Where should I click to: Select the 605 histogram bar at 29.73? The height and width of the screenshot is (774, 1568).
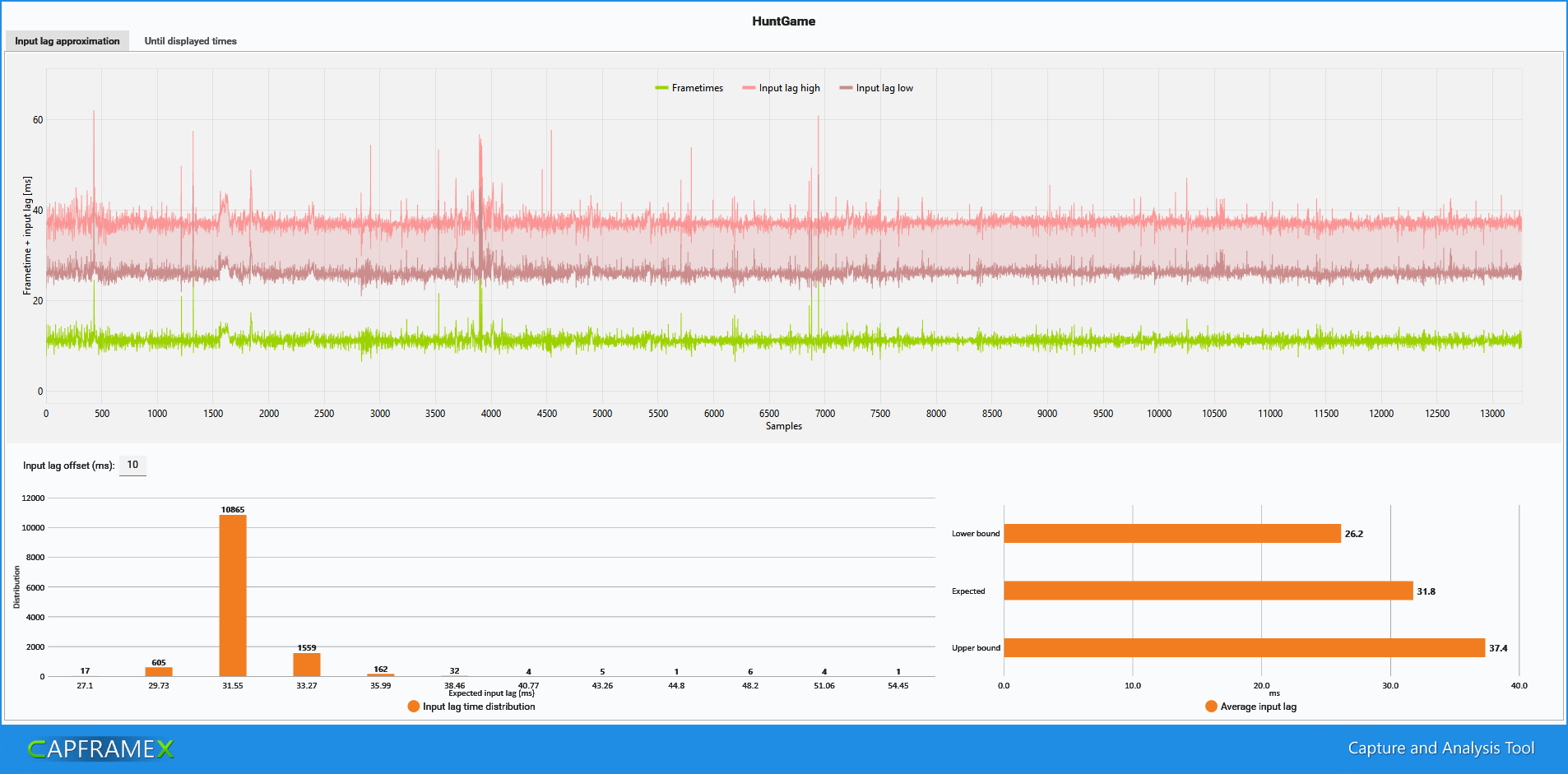pos(159,671)
